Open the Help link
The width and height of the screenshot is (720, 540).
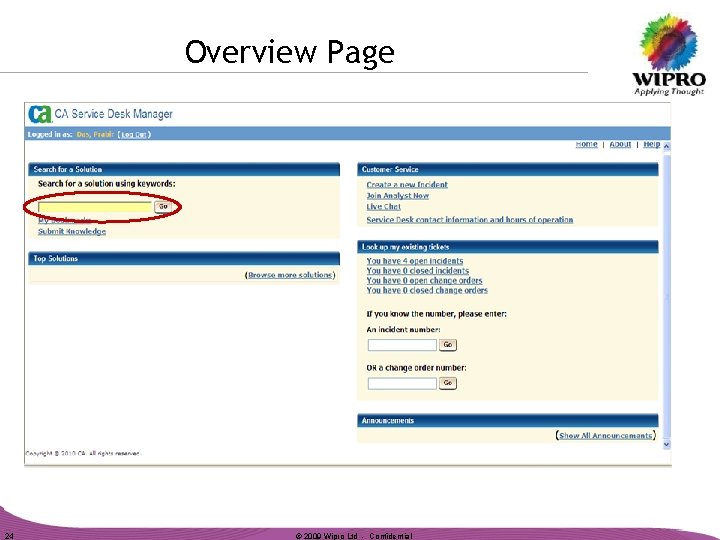652,144
